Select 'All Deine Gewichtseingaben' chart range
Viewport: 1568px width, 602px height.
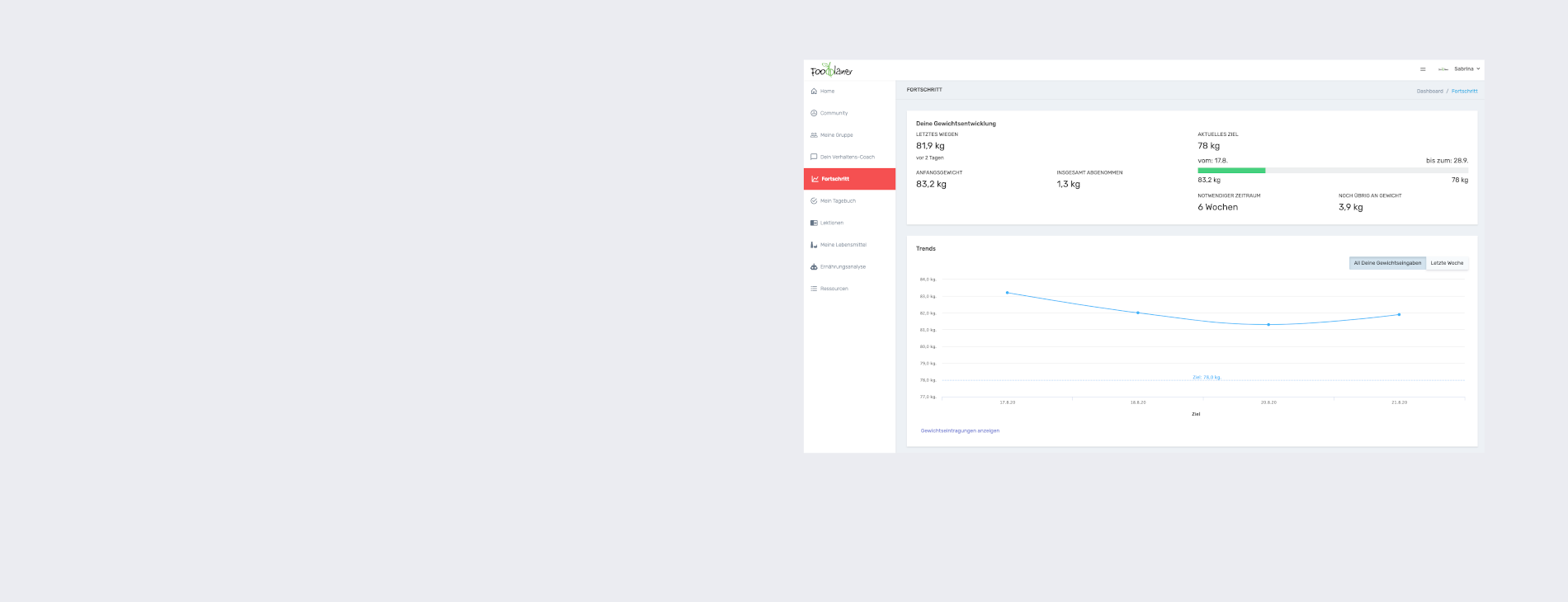click(x=1387, y=263)
